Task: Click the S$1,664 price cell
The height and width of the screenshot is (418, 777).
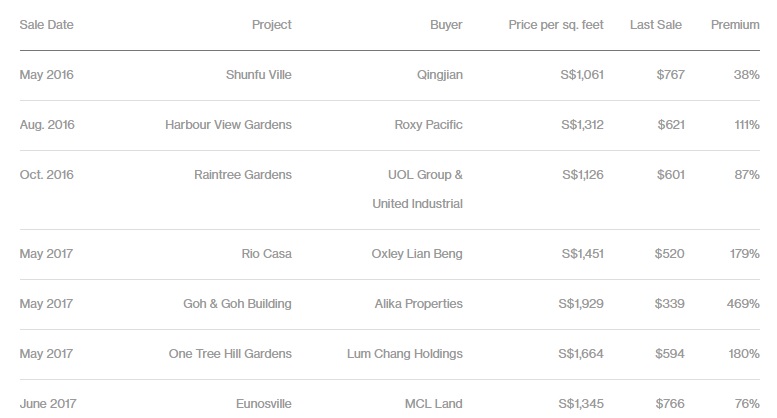Action: (x=581, y=354)
